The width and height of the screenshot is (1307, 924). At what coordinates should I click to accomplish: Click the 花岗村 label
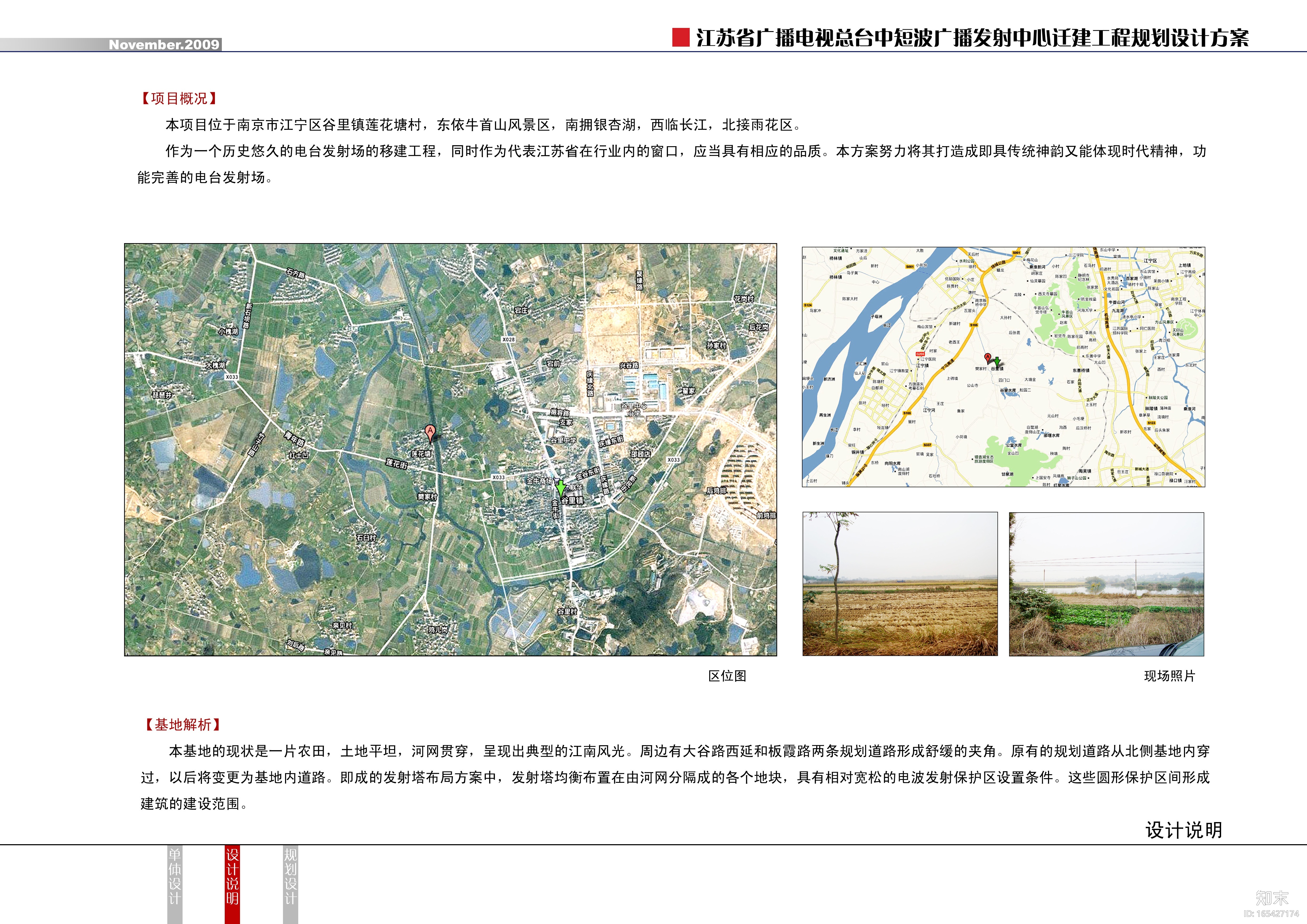pos(743,299)
